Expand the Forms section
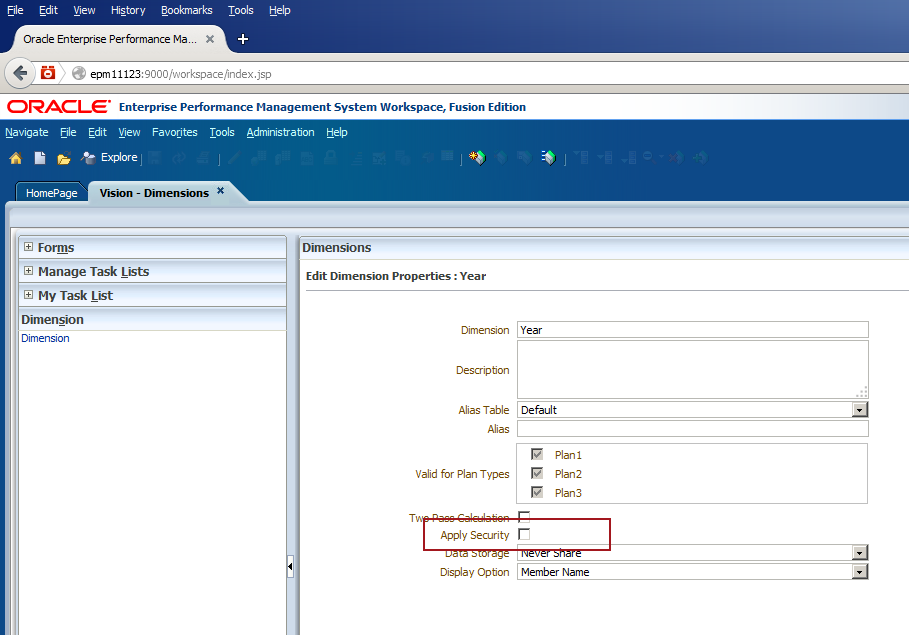The width and height of the screenshot is (909, 635). 28,246
